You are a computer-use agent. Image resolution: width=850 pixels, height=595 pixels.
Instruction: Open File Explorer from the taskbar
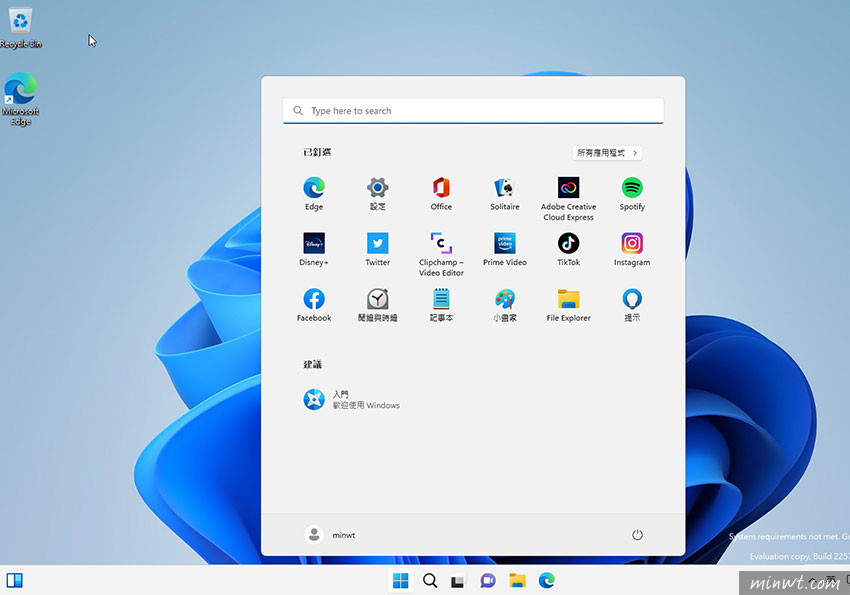point(517,581)
